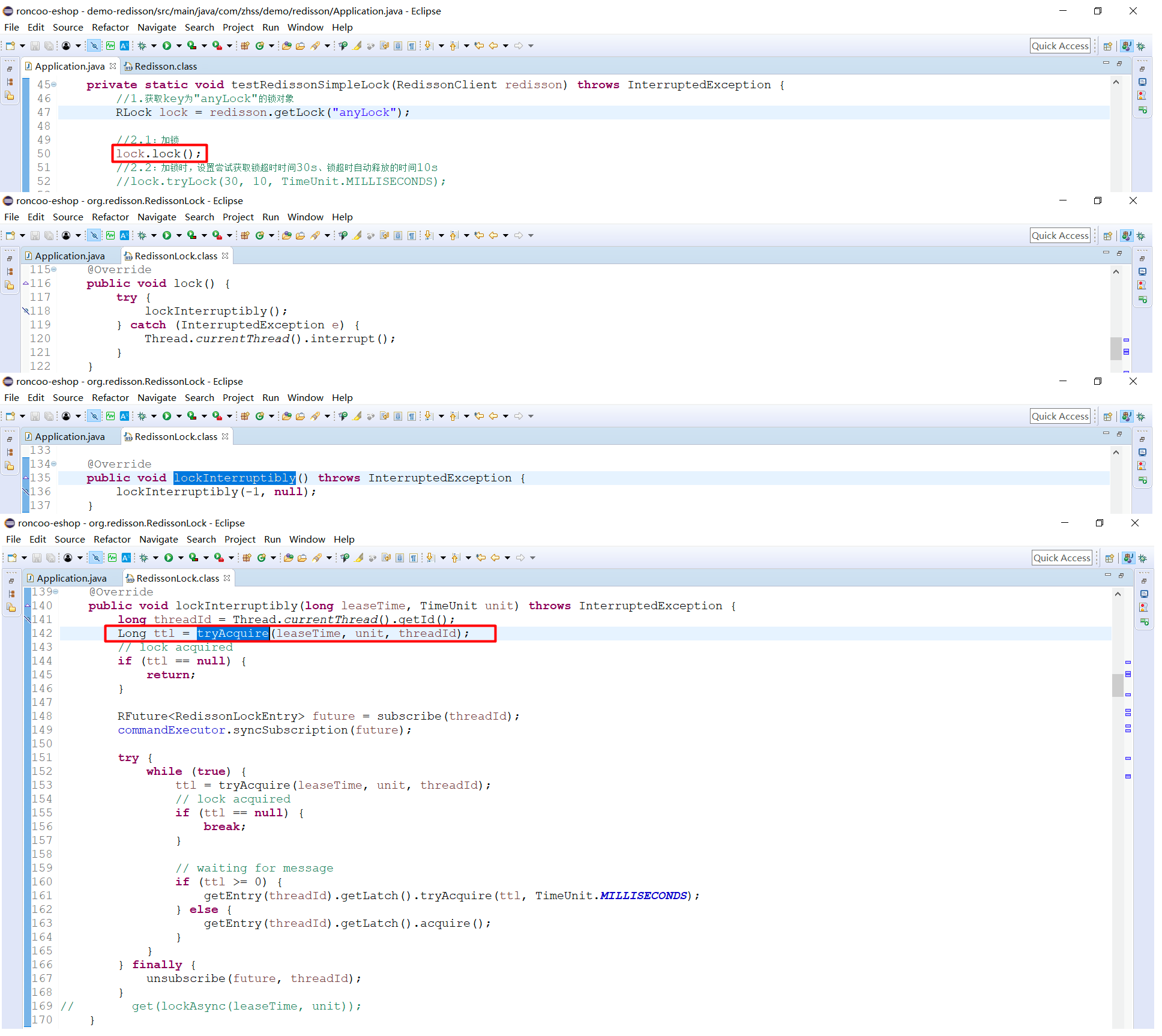Click the green Run button in the Application.java window
The image size is (1162, 1036).
coord(167,46)
